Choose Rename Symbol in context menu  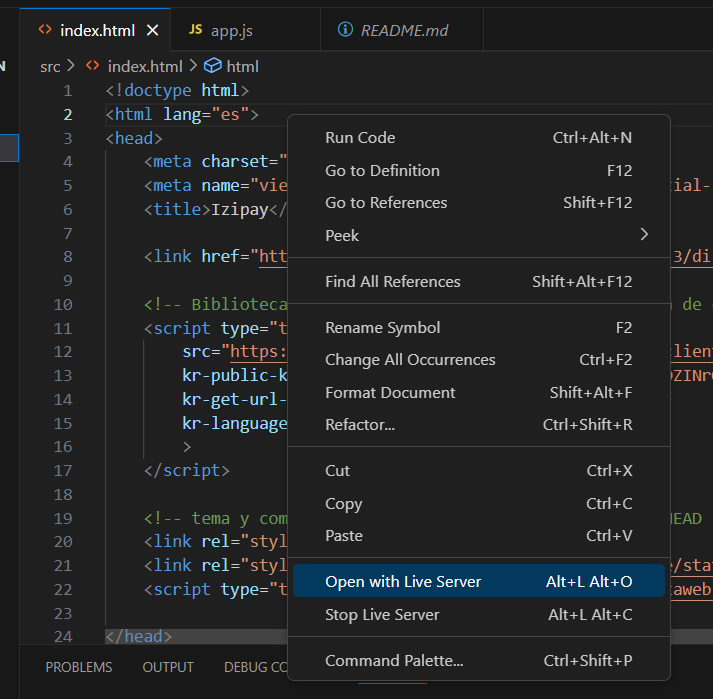click(x=382, y=328)
